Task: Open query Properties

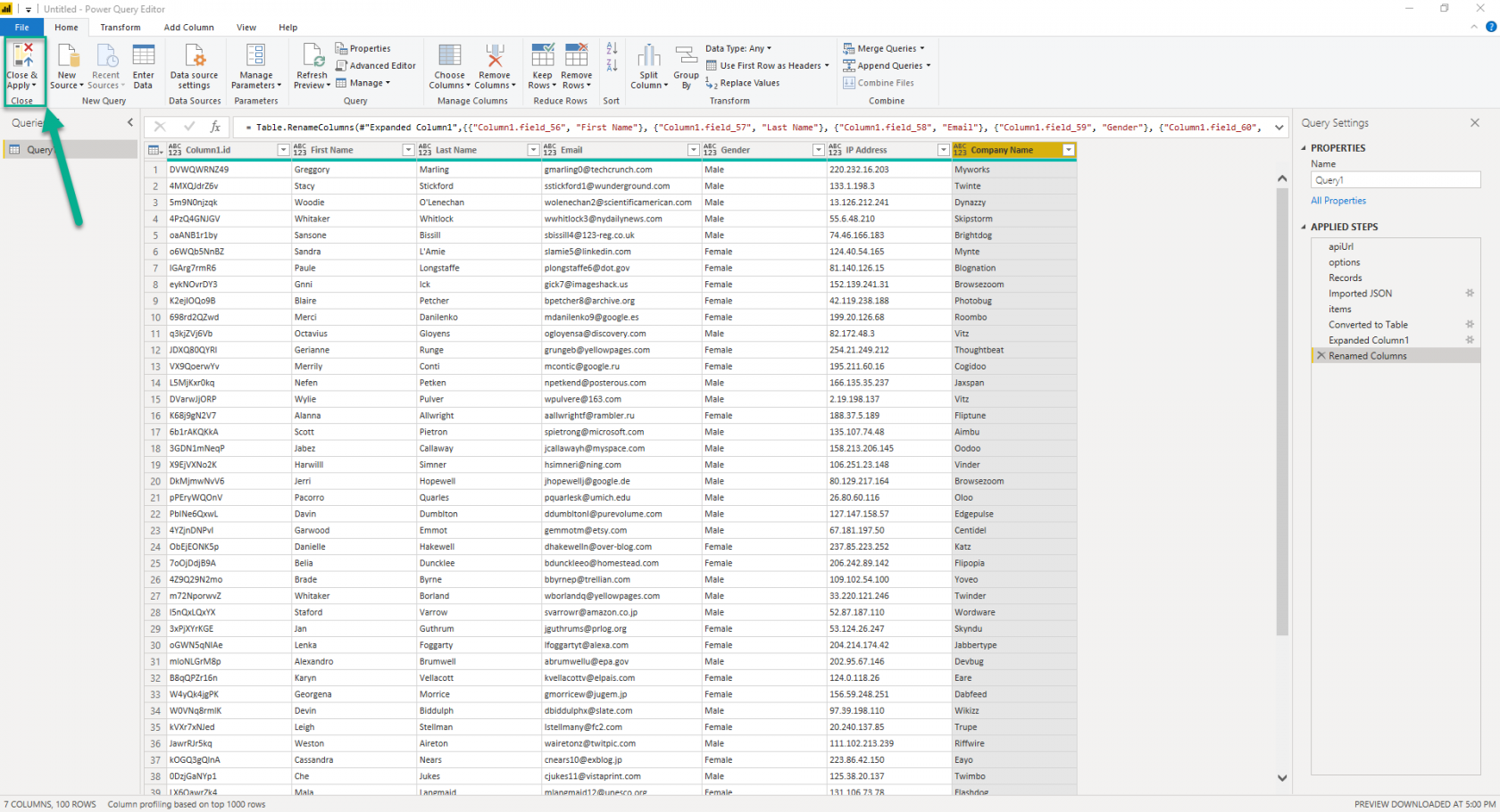Action: (363, 48)
